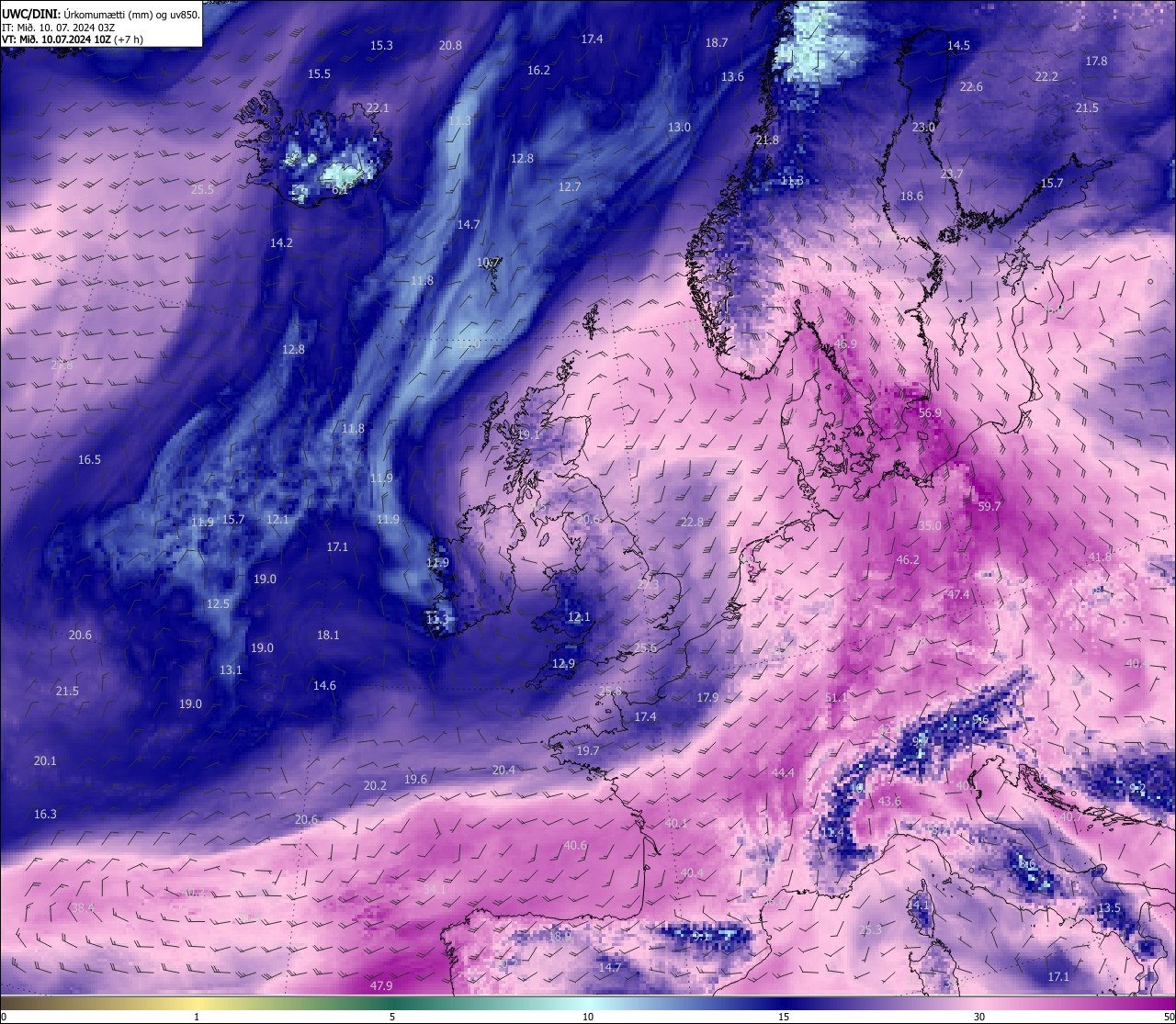The image size is (1176, 1024).
Task: Click the 12.5 value label
Action: (x=218, y=604)
